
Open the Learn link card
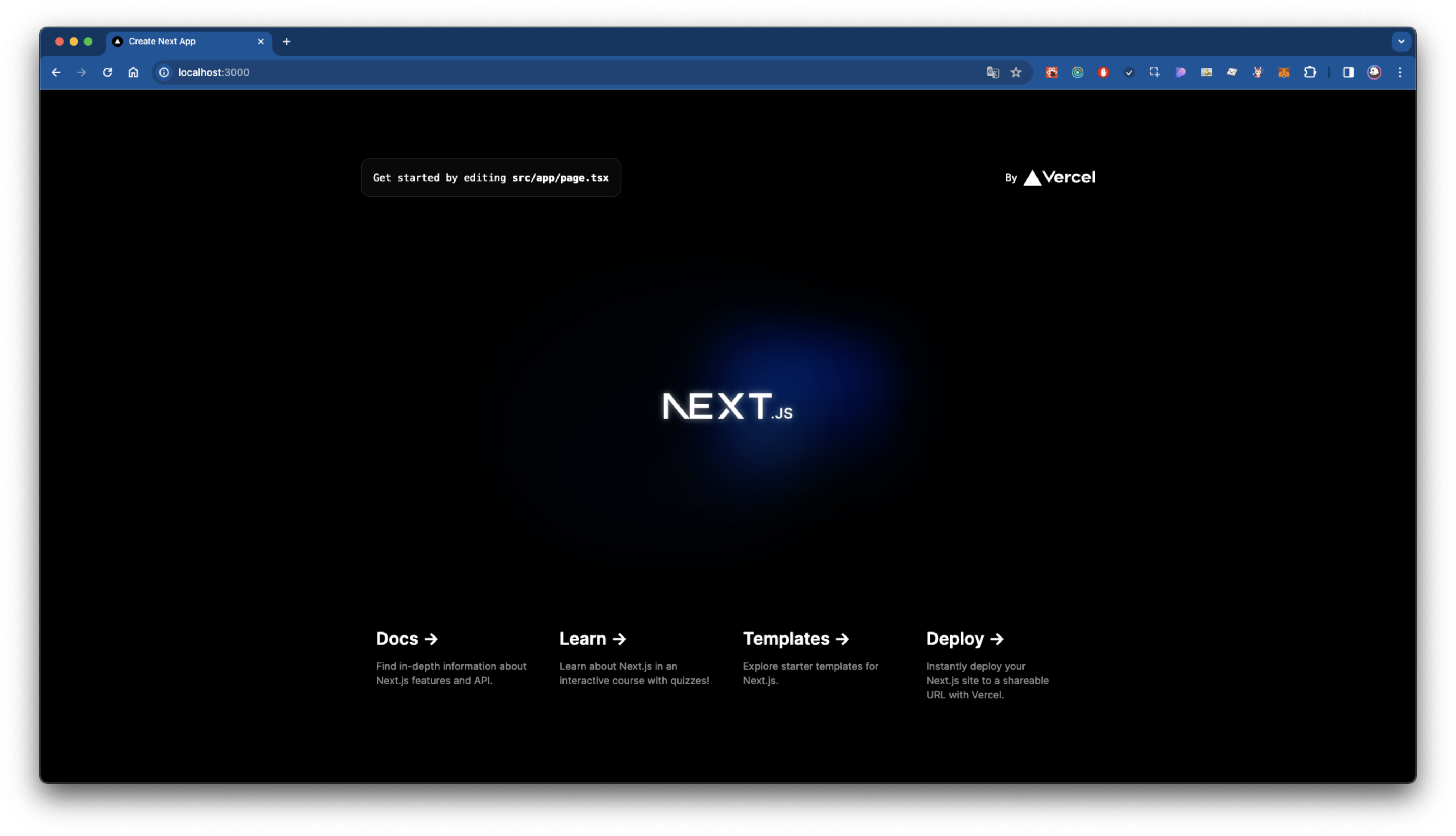coord(636,658)
